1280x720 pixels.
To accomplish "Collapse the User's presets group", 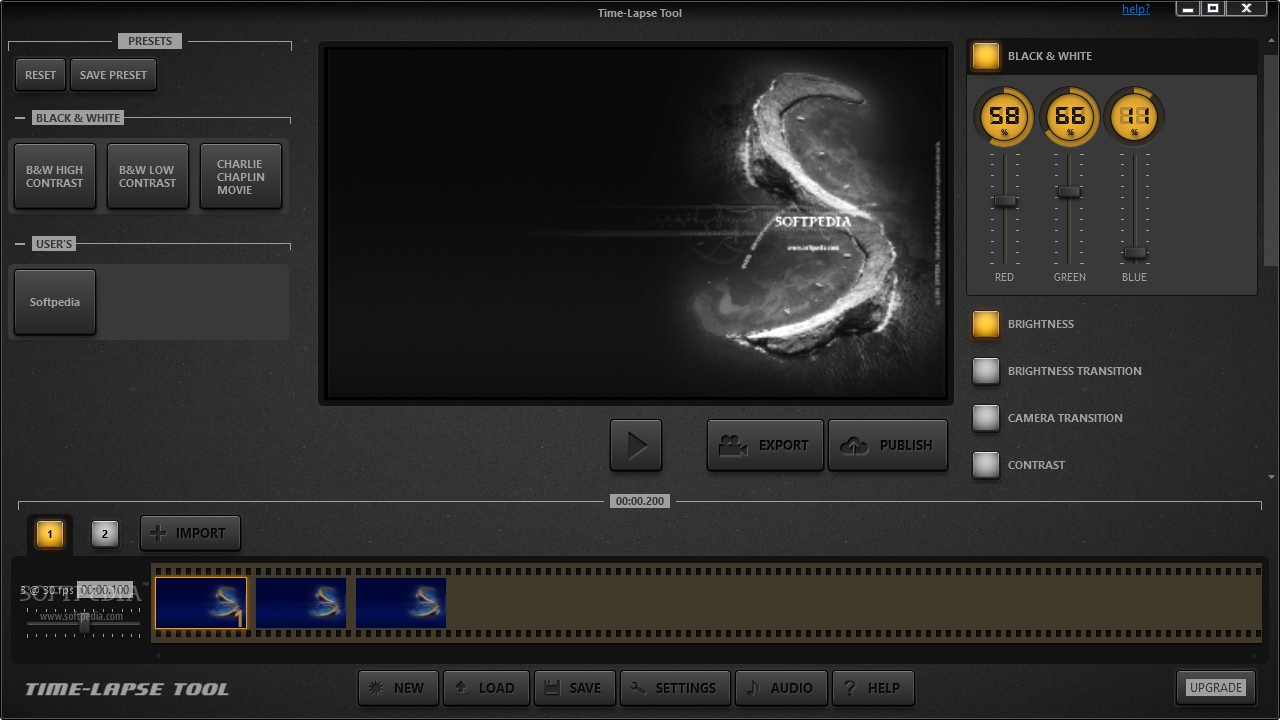I will pyautogui.click(x=20, y=244).
